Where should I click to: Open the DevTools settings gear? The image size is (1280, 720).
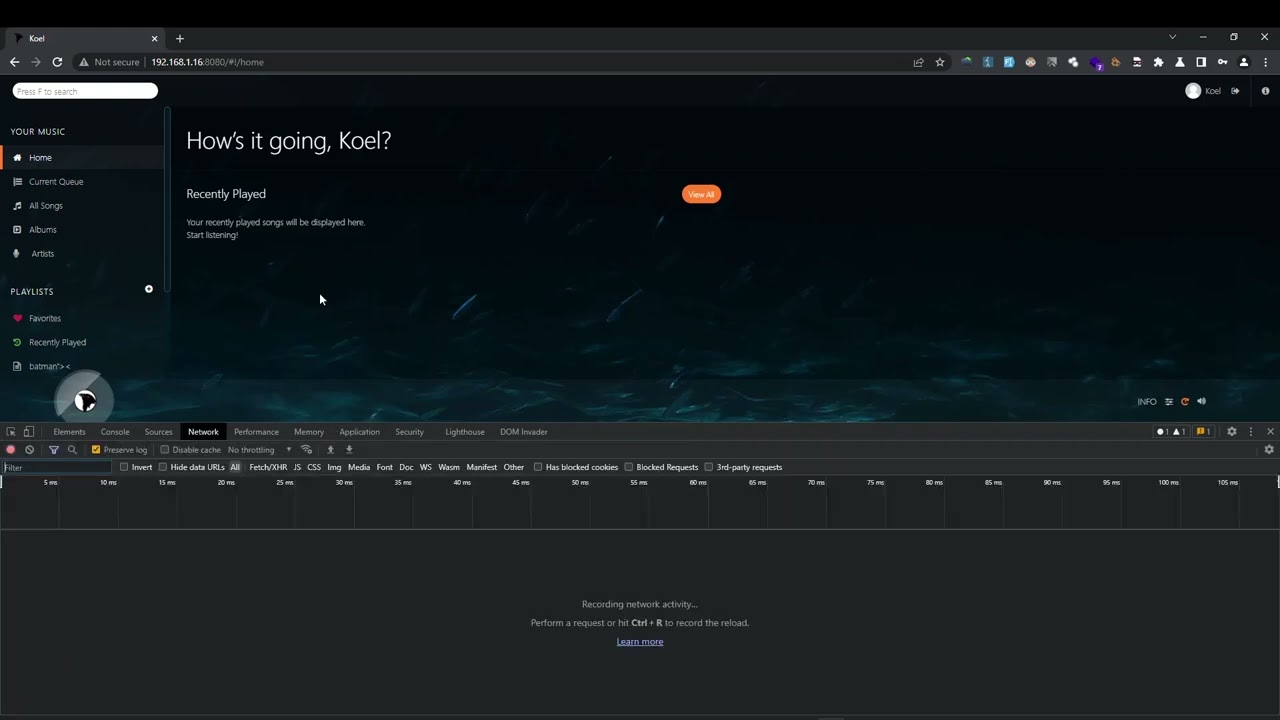pos(1232,432)
